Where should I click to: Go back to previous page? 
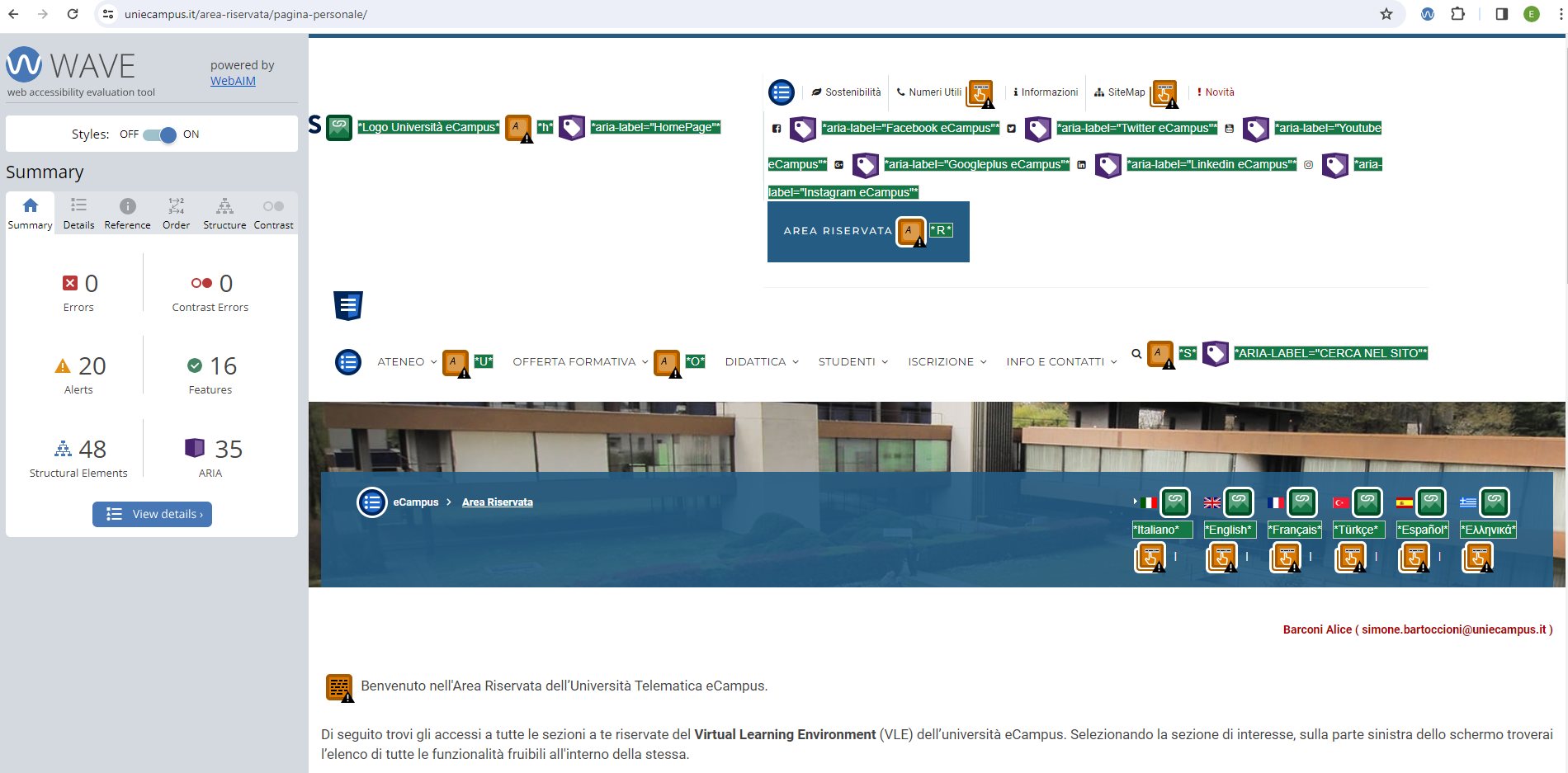click(13, 14)
